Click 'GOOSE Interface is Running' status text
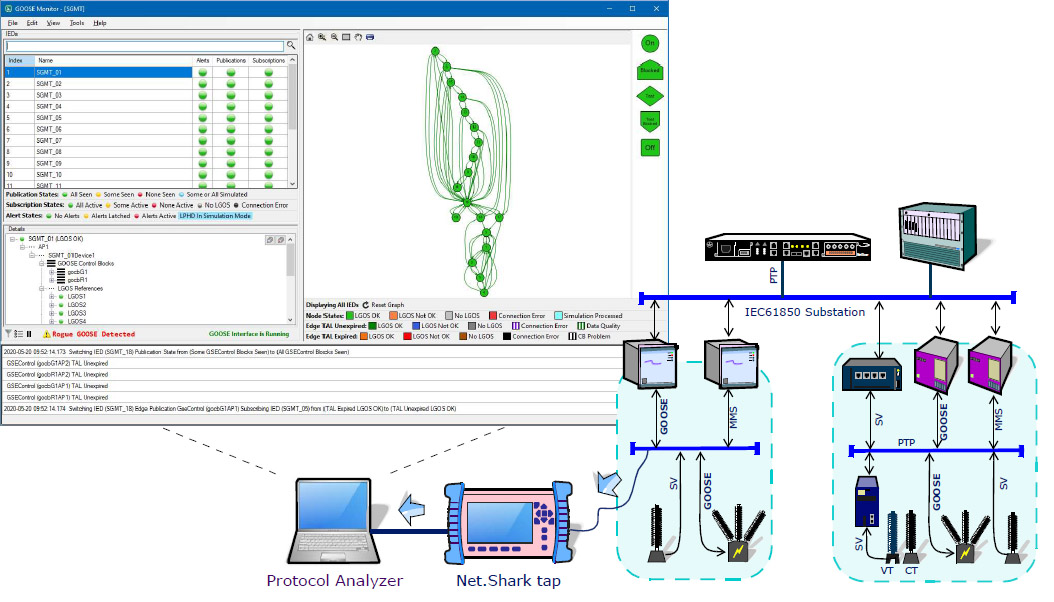1054x602 pixels. (x=249, y=334)
